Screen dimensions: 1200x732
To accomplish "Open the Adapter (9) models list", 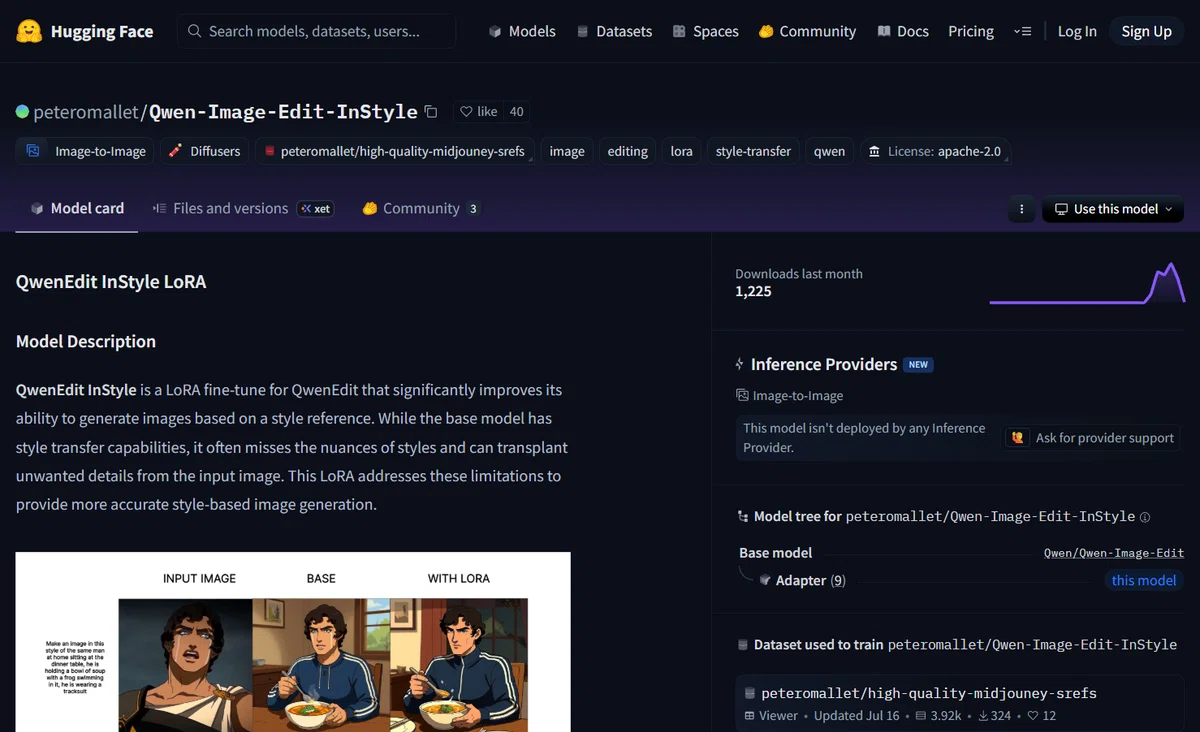I will [x=801, y=580].
